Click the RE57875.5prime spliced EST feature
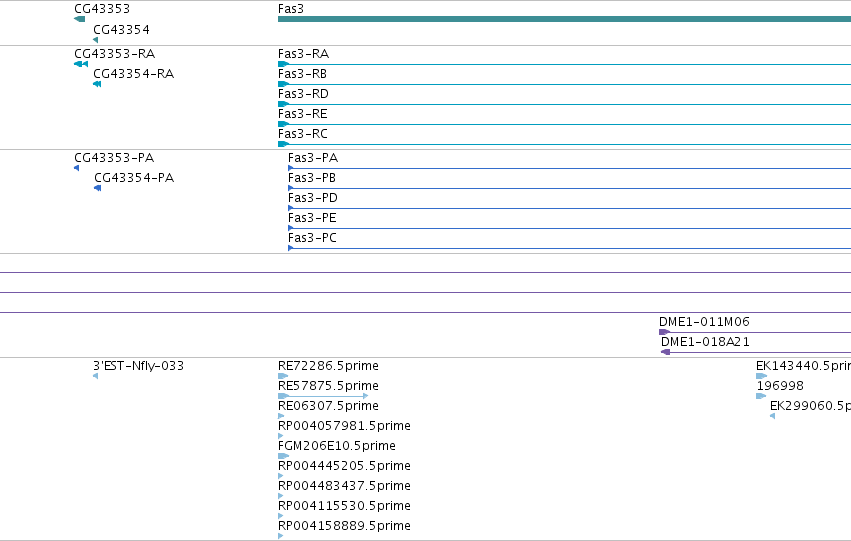 tap(323, 396)
